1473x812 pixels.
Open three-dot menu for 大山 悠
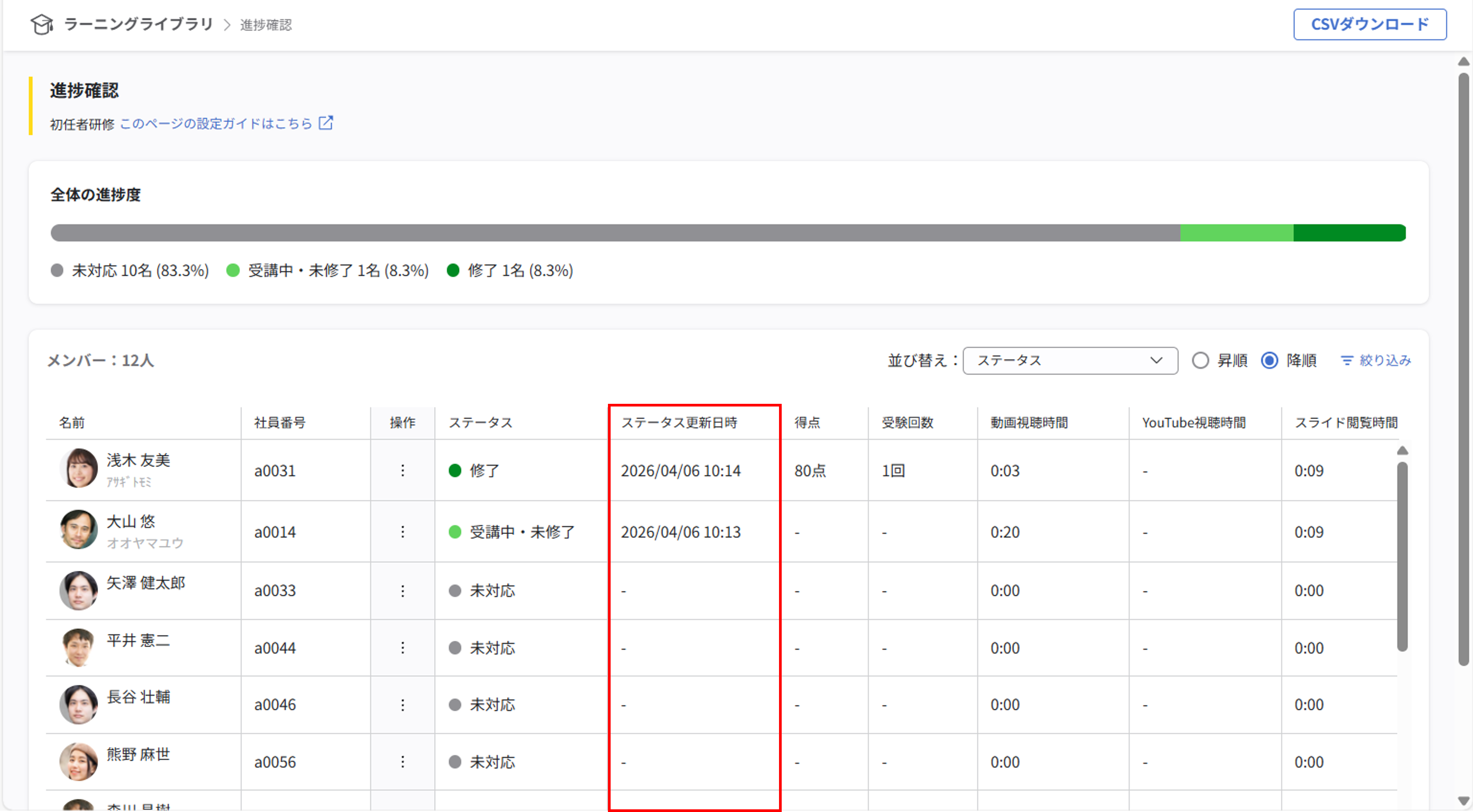(402, 532)
